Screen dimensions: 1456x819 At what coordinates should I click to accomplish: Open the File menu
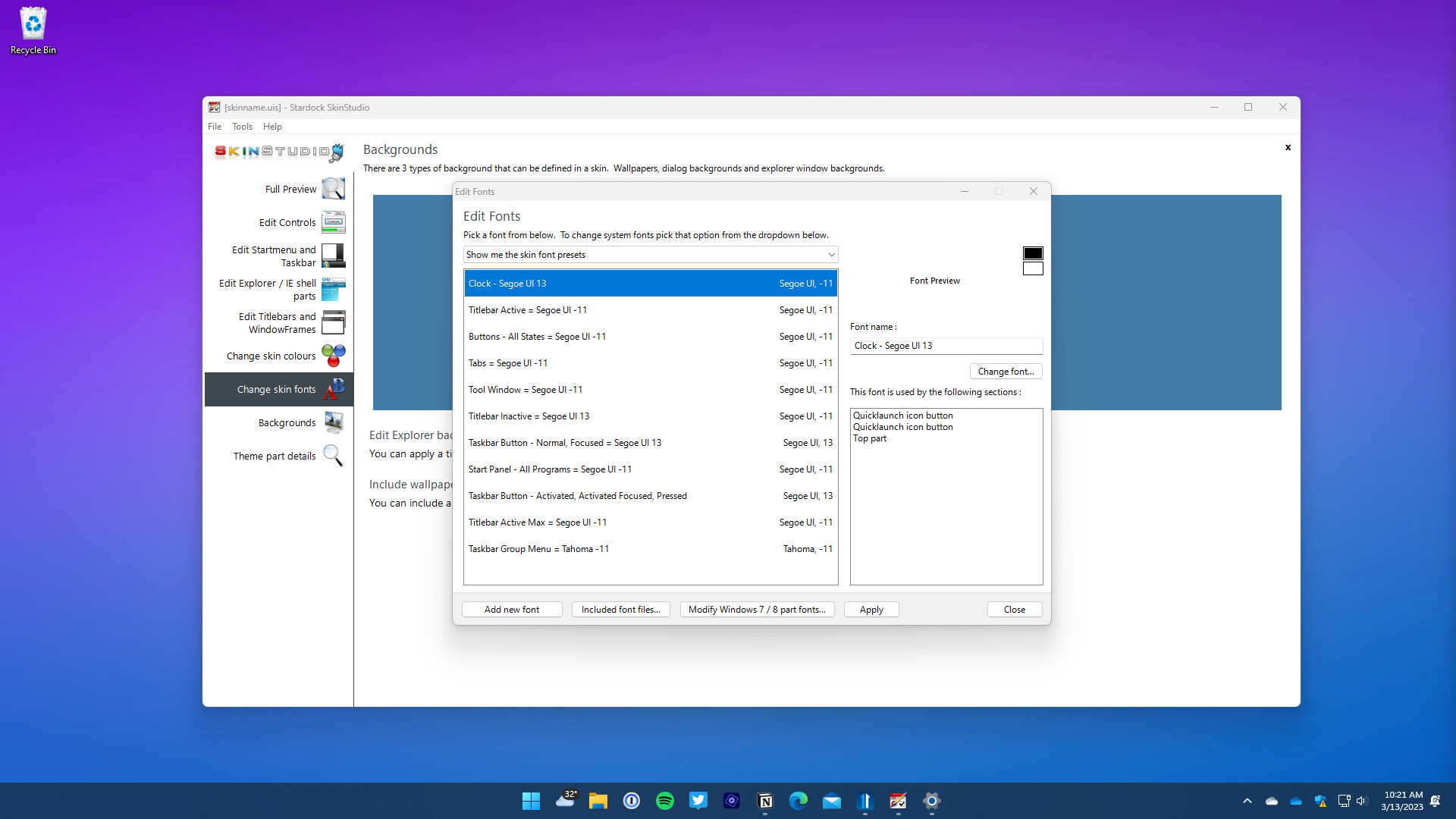tap(215, 126)
